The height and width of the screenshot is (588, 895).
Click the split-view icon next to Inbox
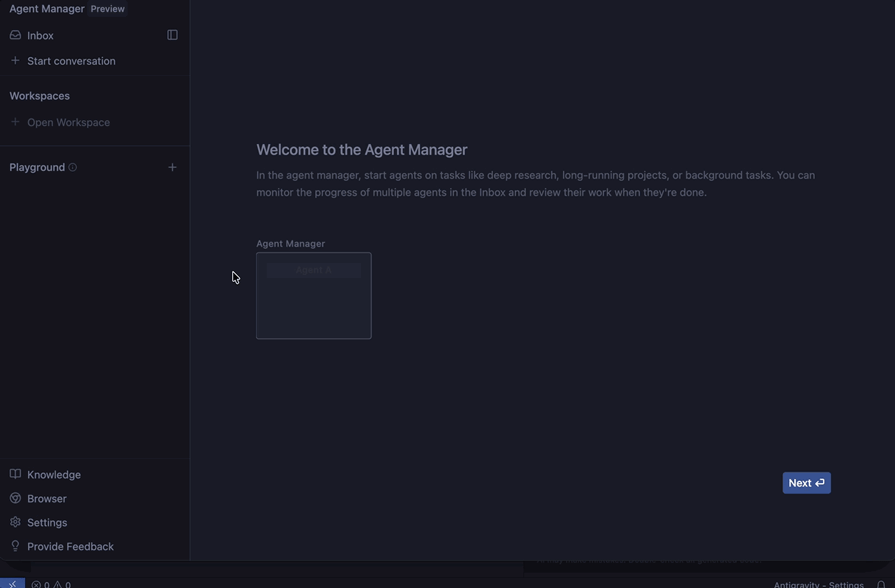pos(172,34)
